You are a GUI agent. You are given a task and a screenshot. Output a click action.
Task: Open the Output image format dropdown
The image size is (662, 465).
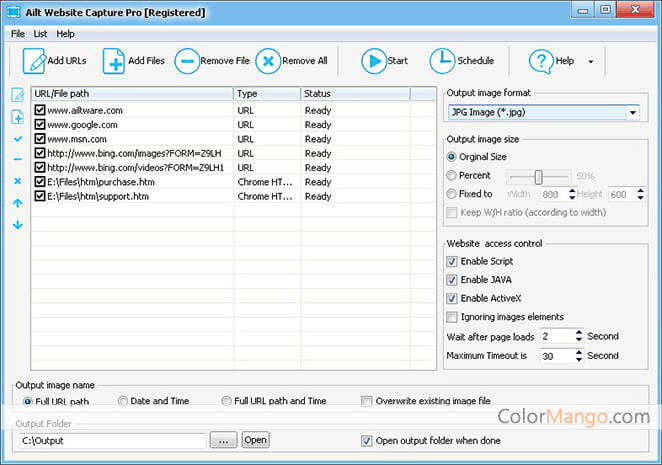pos(632,113)
